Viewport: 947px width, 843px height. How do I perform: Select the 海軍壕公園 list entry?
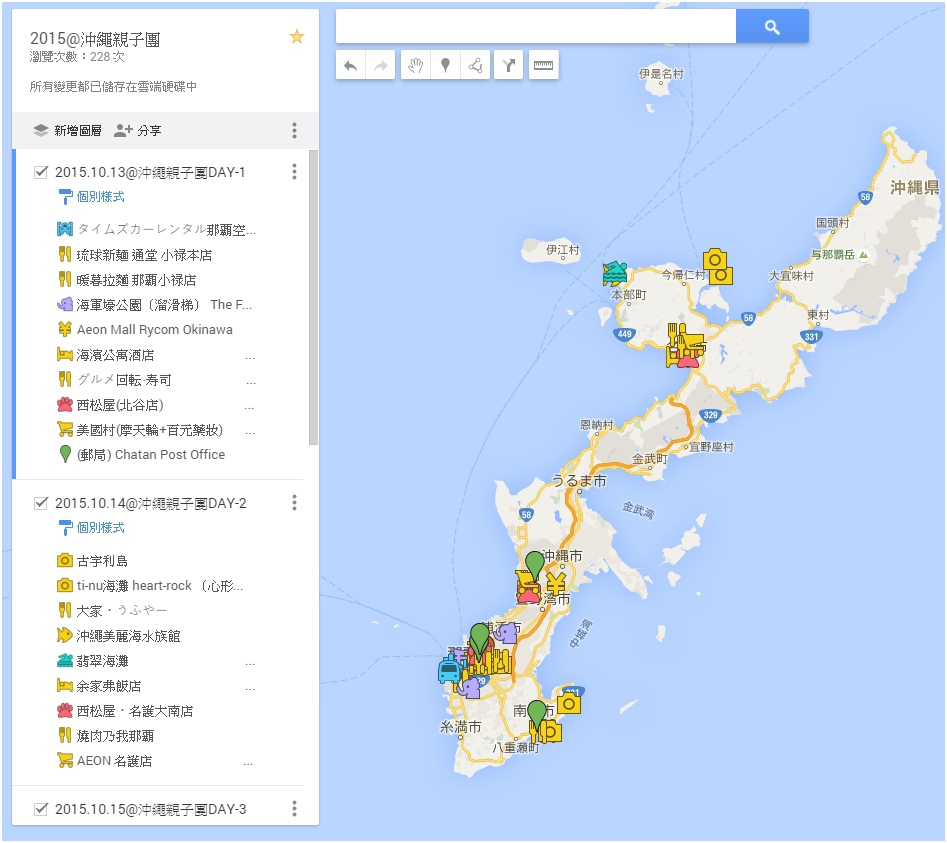coord(157,305)
